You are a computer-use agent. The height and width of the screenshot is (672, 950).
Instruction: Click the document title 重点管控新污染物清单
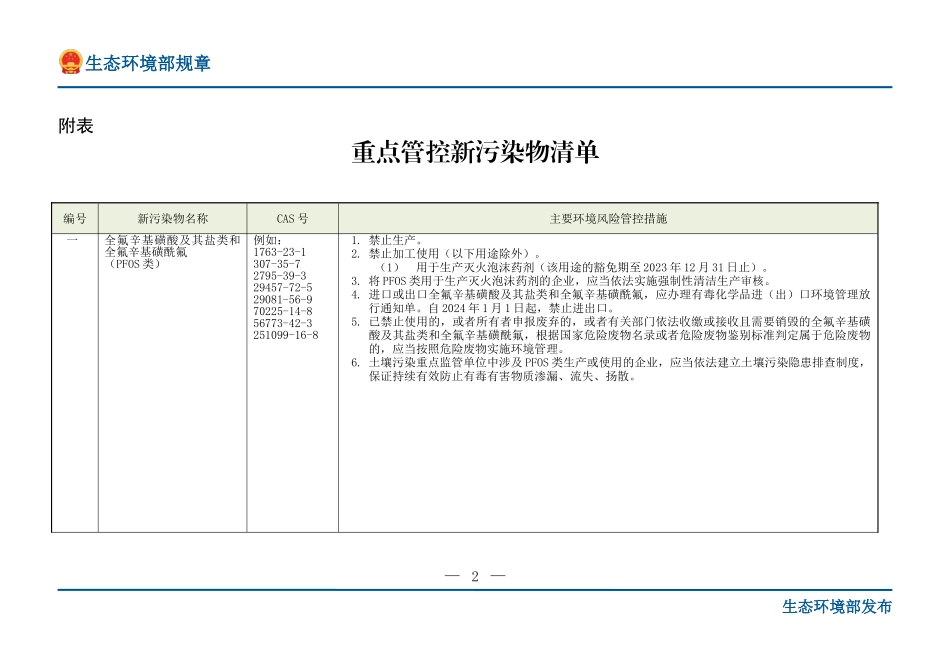pos(475,155)
